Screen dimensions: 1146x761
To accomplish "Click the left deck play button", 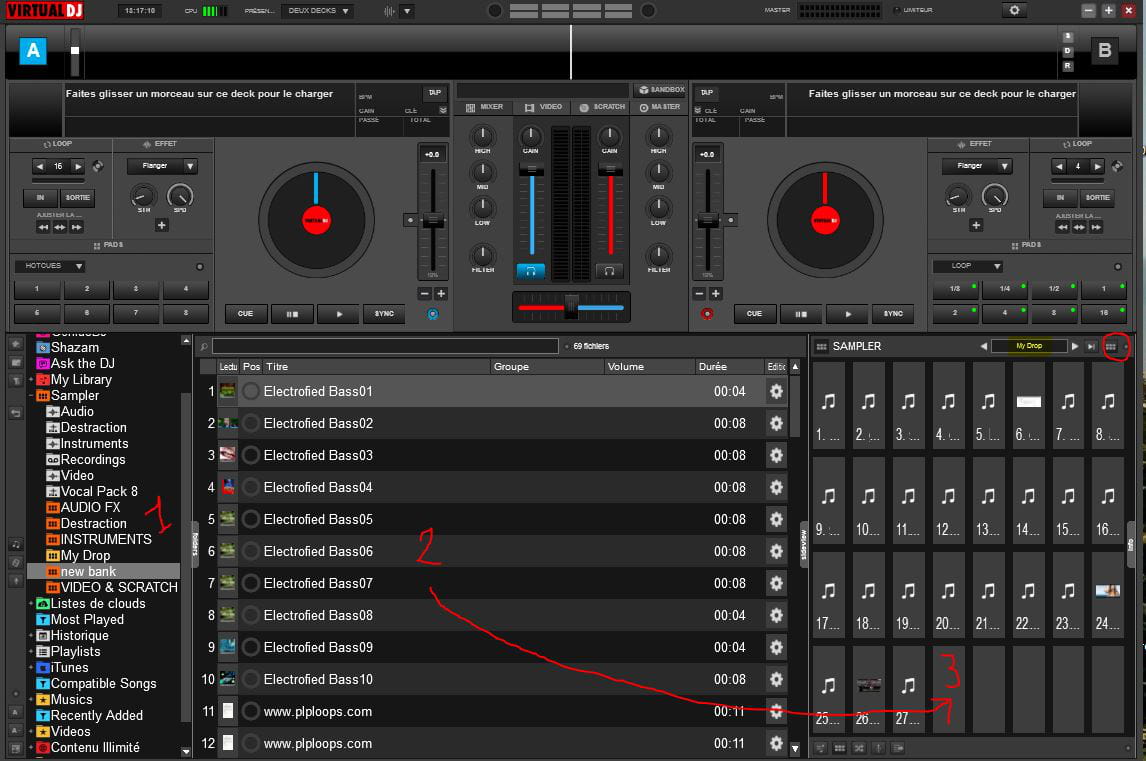I will pyautogui.click(x=338, y=314).
